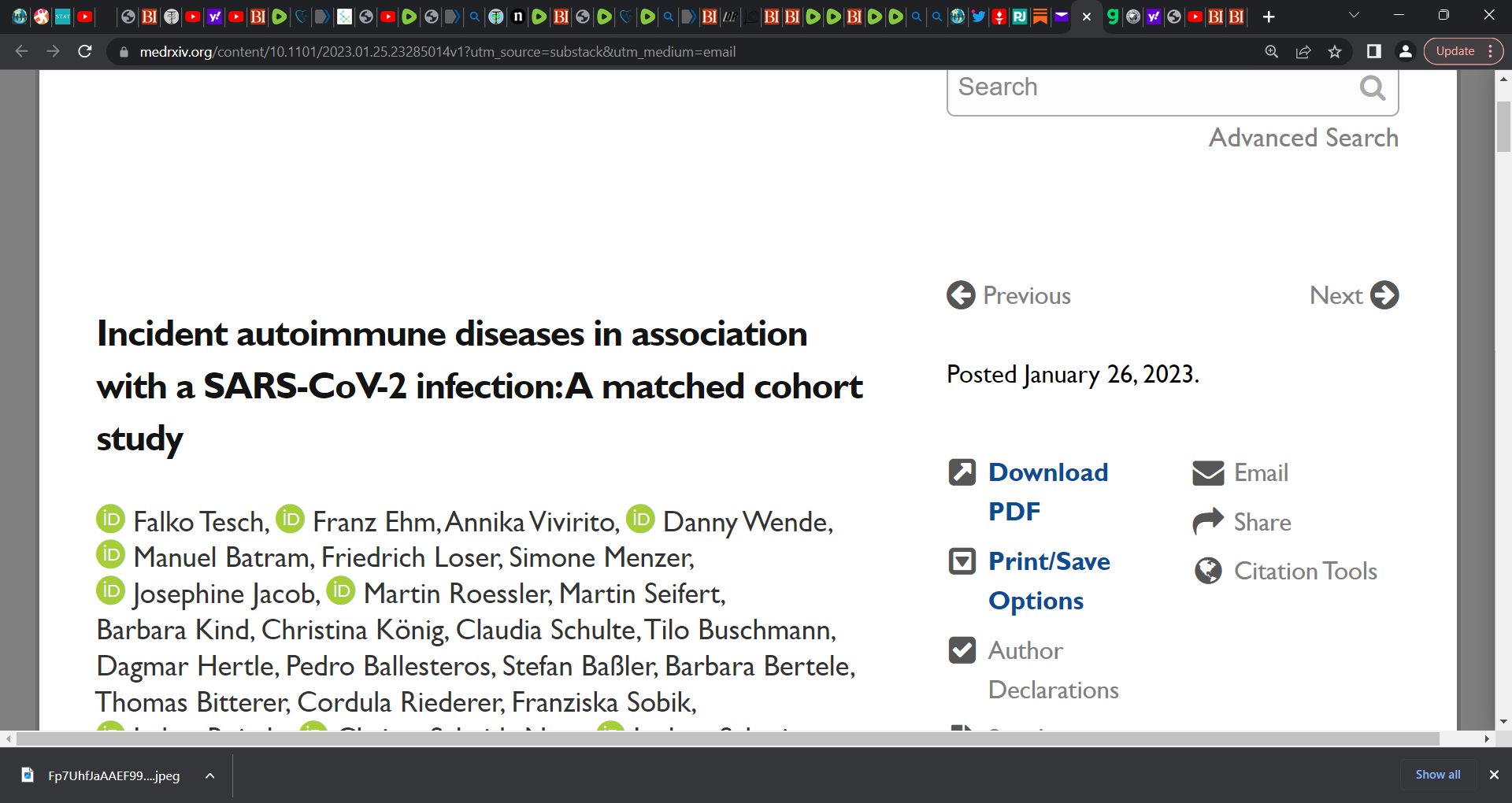1512x803 pixels.
Task: Click the search magnifier submit icon
Action: tap(1373, 88)
